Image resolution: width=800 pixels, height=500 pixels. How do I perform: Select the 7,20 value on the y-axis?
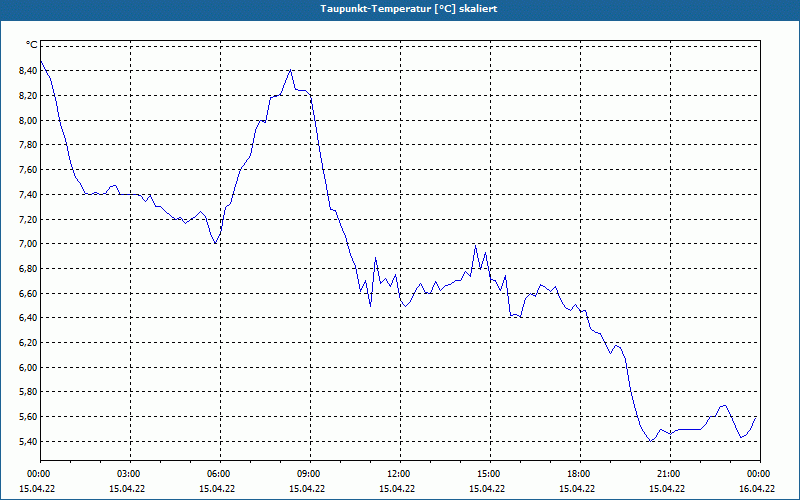tap(28, 219)
